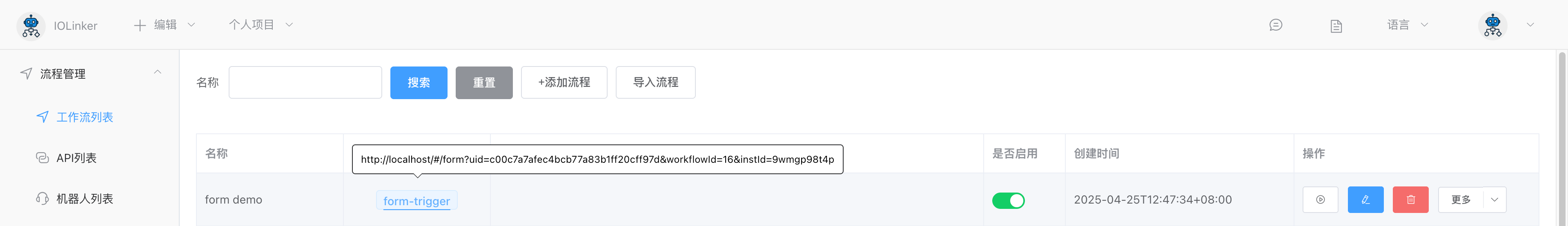1568x226 pixels.
Task: Click the plus icon beside 编辑
Action: pos(140,25)
